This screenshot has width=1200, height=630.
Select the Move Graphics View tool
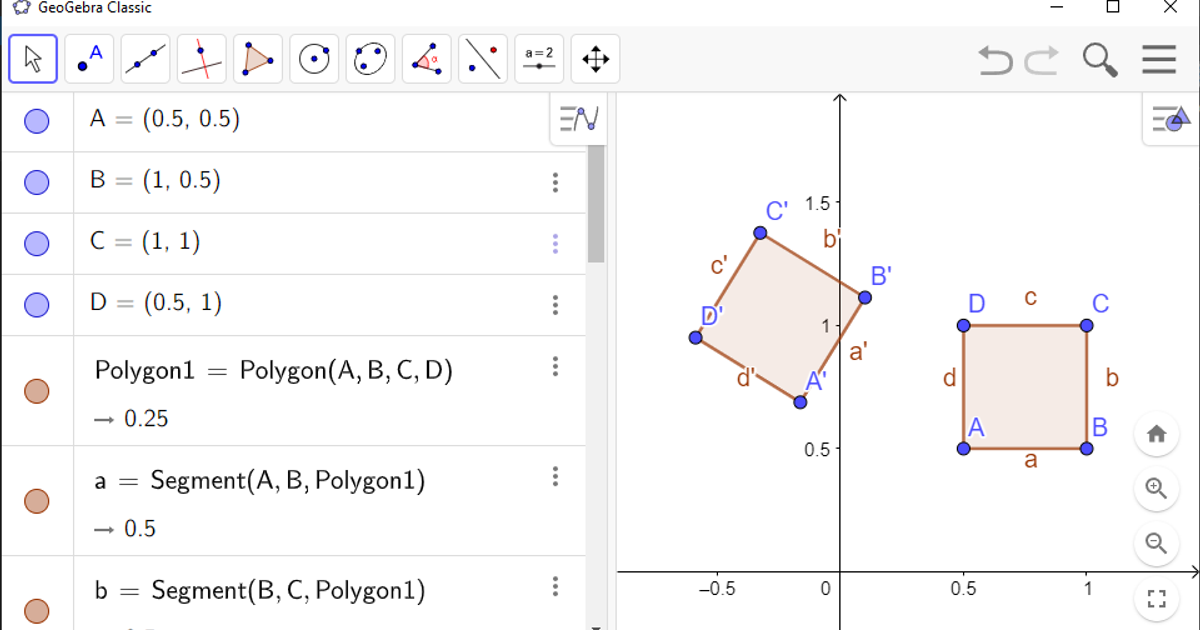pos(594,59)
